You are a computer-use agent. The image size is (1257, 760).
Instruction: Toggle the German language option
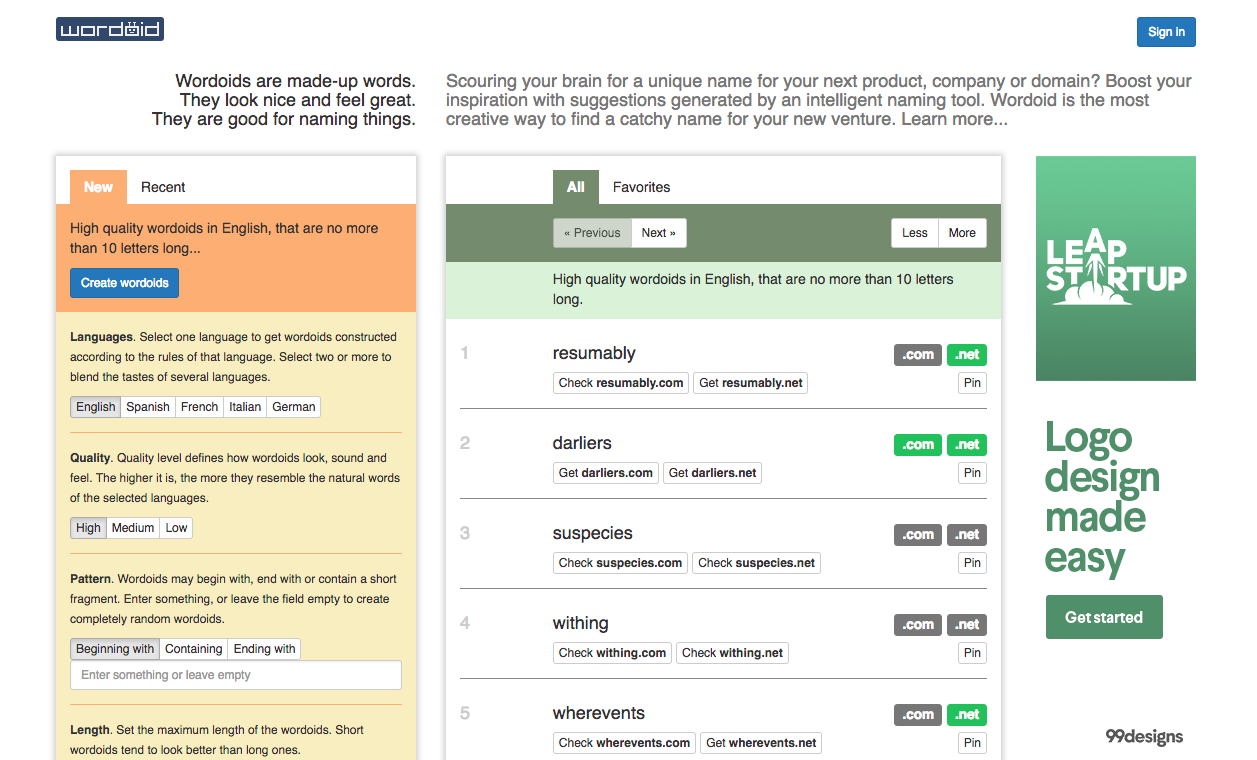293,407
